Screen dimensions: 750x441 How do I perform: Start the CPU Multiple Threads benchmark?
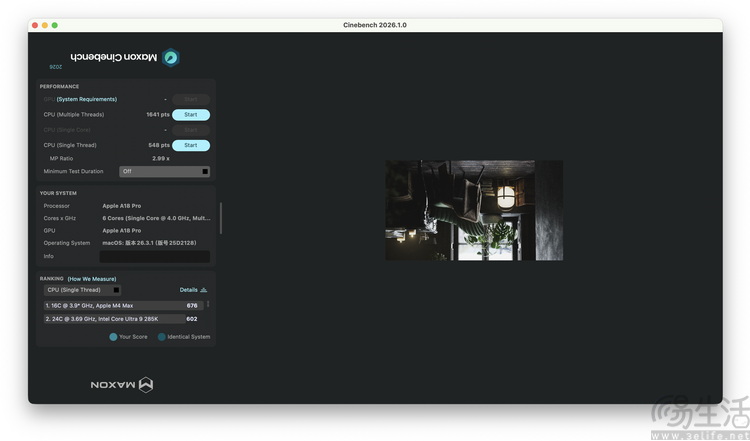pyautogui.click(x=190, y=115)
